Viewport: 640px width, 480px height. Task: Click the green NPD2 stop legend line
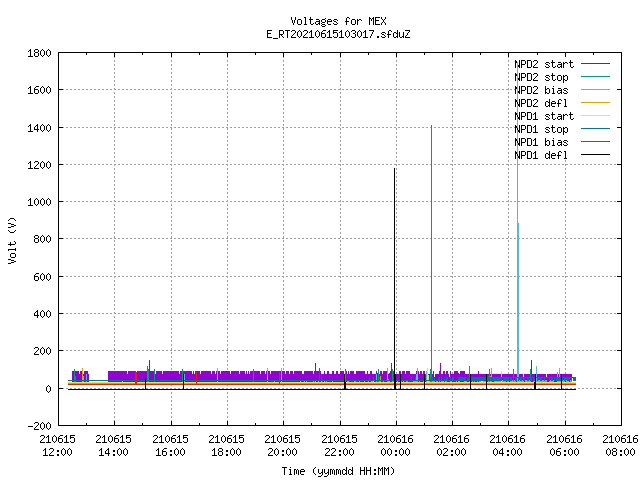[x=595, y=77]
